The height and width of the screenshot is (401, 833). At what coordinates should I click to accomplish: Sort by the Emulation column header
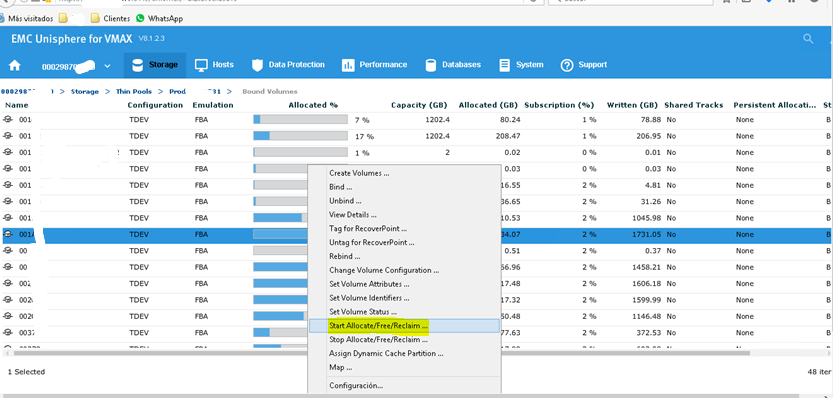[213, 105]
